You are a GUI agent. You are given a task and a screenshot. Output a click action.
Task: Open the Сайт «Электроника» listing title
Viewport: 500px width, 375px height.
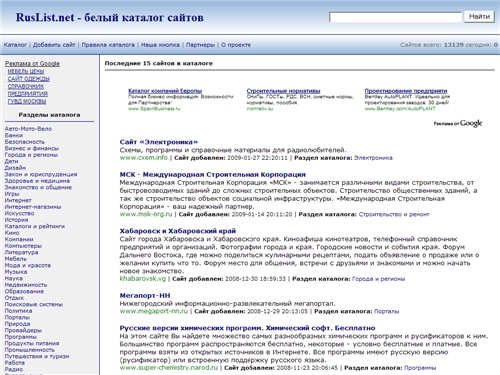[x=159, y=142]
